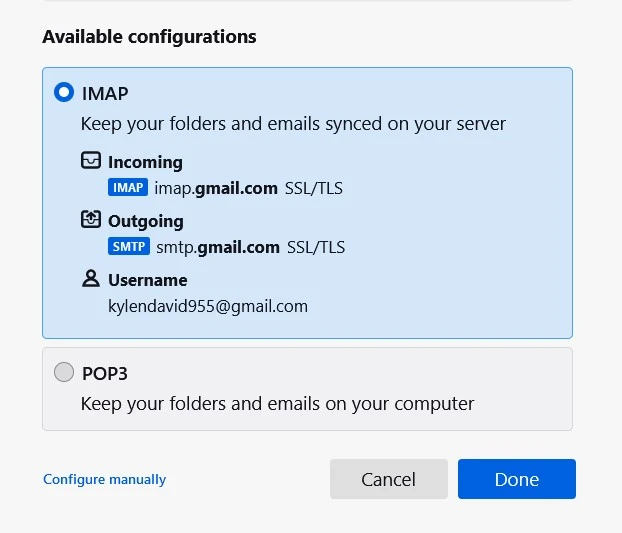Click the POP3 option title label
The image size is (622, 533).
pyautogui.click(x=105, y=373)
